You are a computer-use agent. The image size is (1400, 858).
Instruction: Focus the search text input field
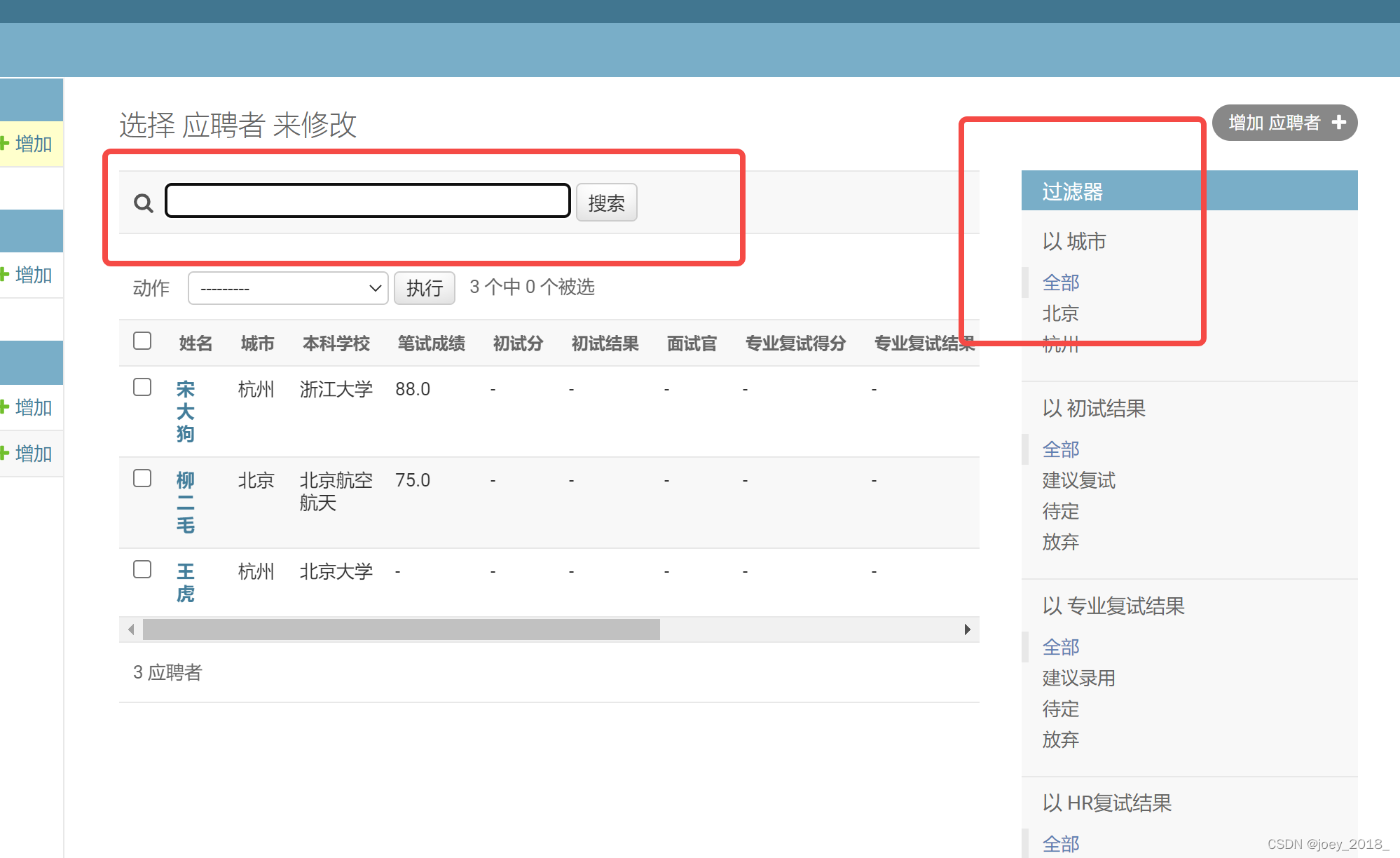tap(368, 201)
